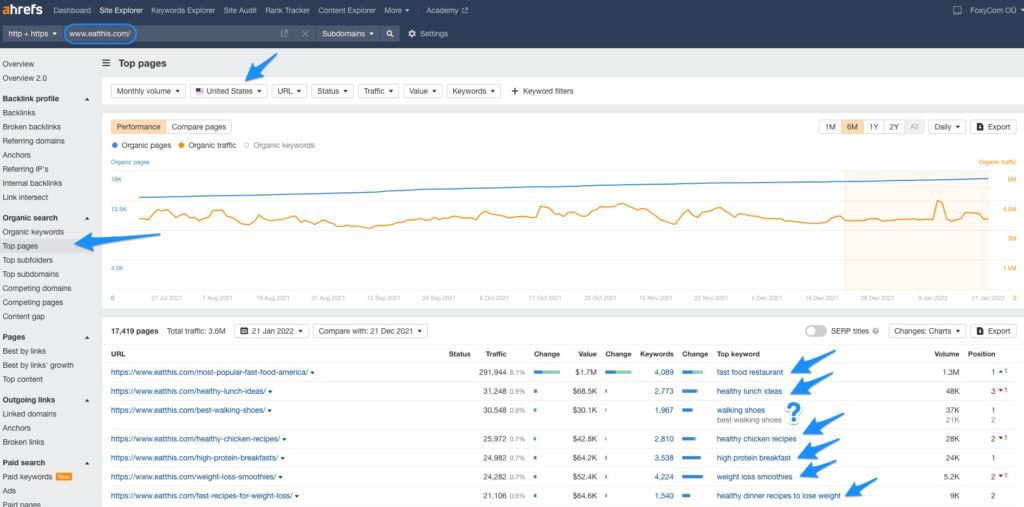Viewport: 1024px width, 507px height.
Task: Open Content gap report
Action: coord(24,317)
